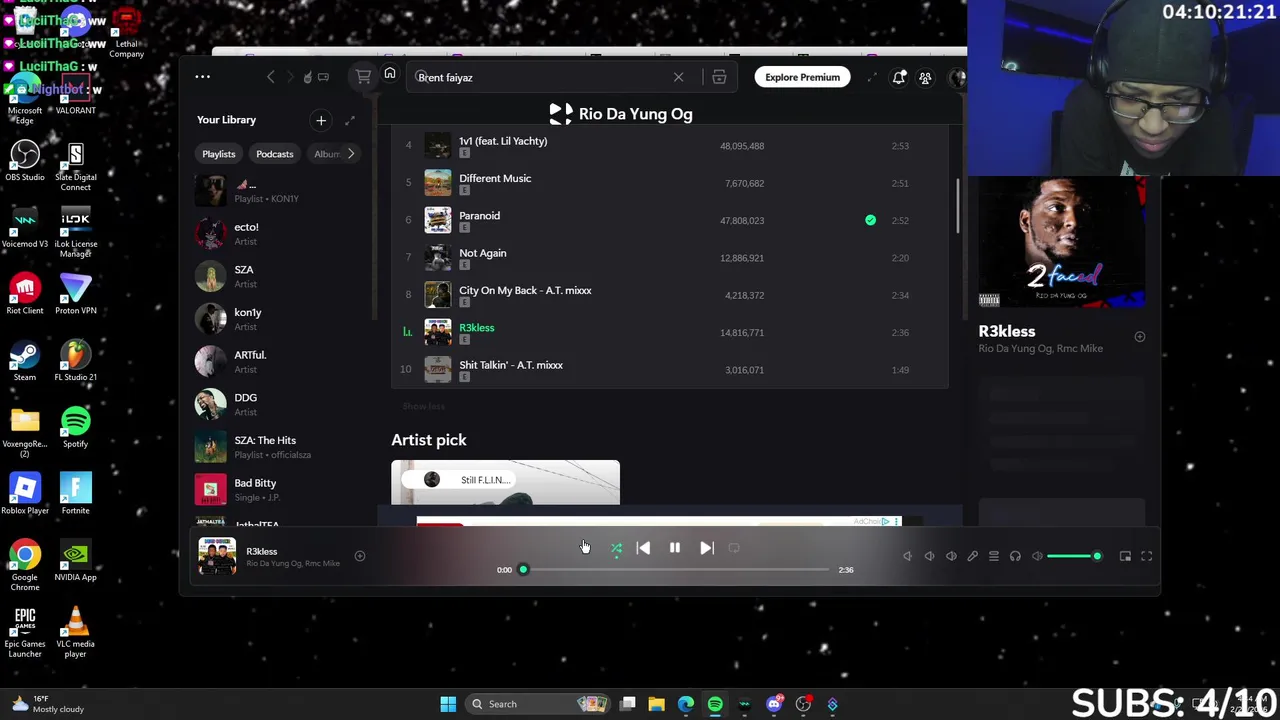Play the track Different Music
1280x720 pixels.
tap(670, 183)
